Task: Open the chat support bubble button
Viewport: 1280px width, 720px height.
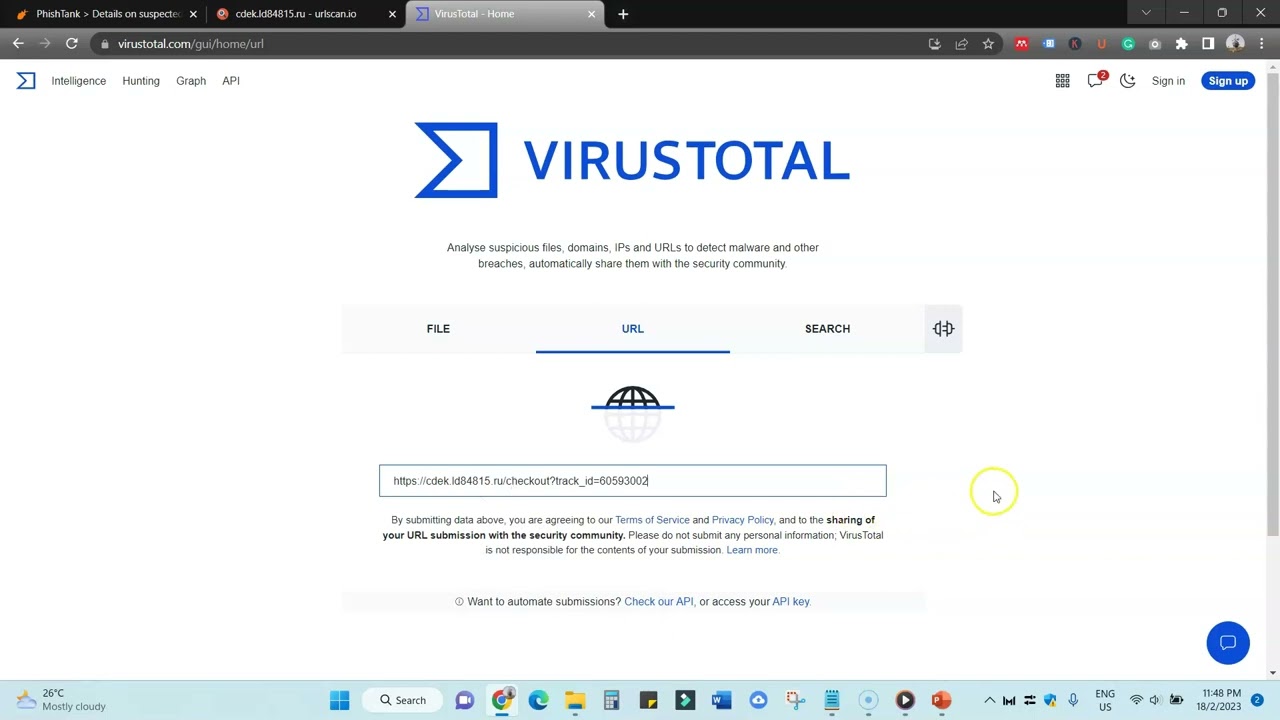Action: tap(1228, 643)
